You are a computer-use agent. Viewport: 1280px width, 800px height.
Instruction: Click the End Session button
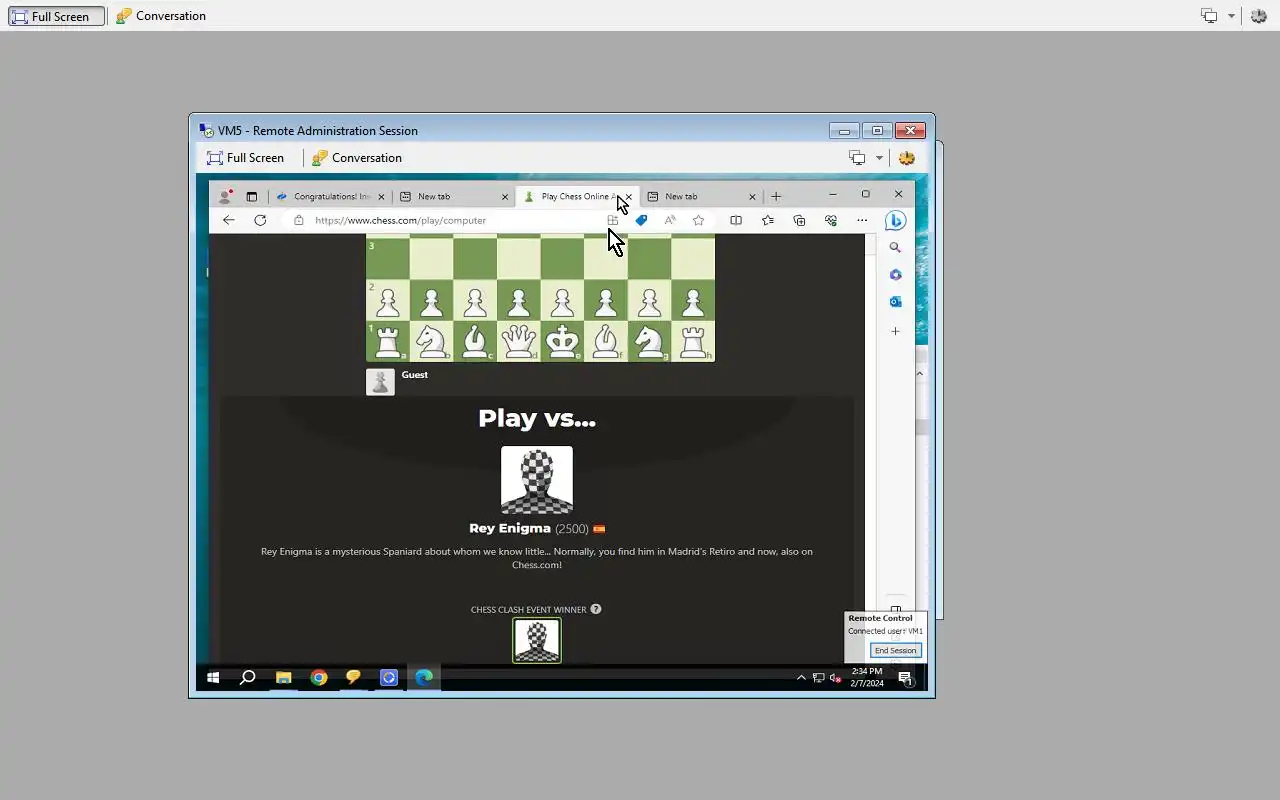(895, 650)
